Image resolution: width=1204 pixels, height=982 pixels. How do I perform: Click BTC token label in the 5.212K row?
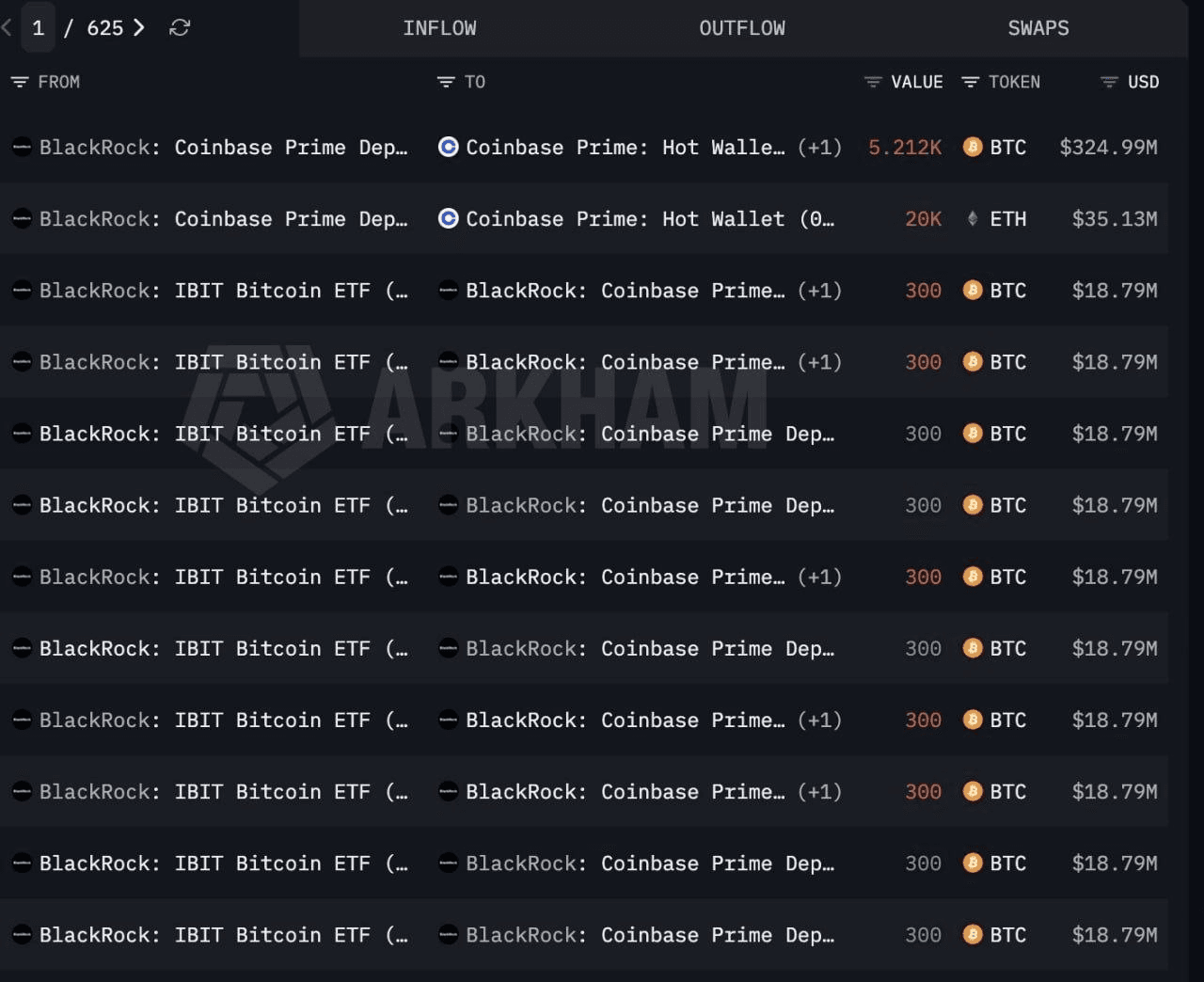[1008, 148]
